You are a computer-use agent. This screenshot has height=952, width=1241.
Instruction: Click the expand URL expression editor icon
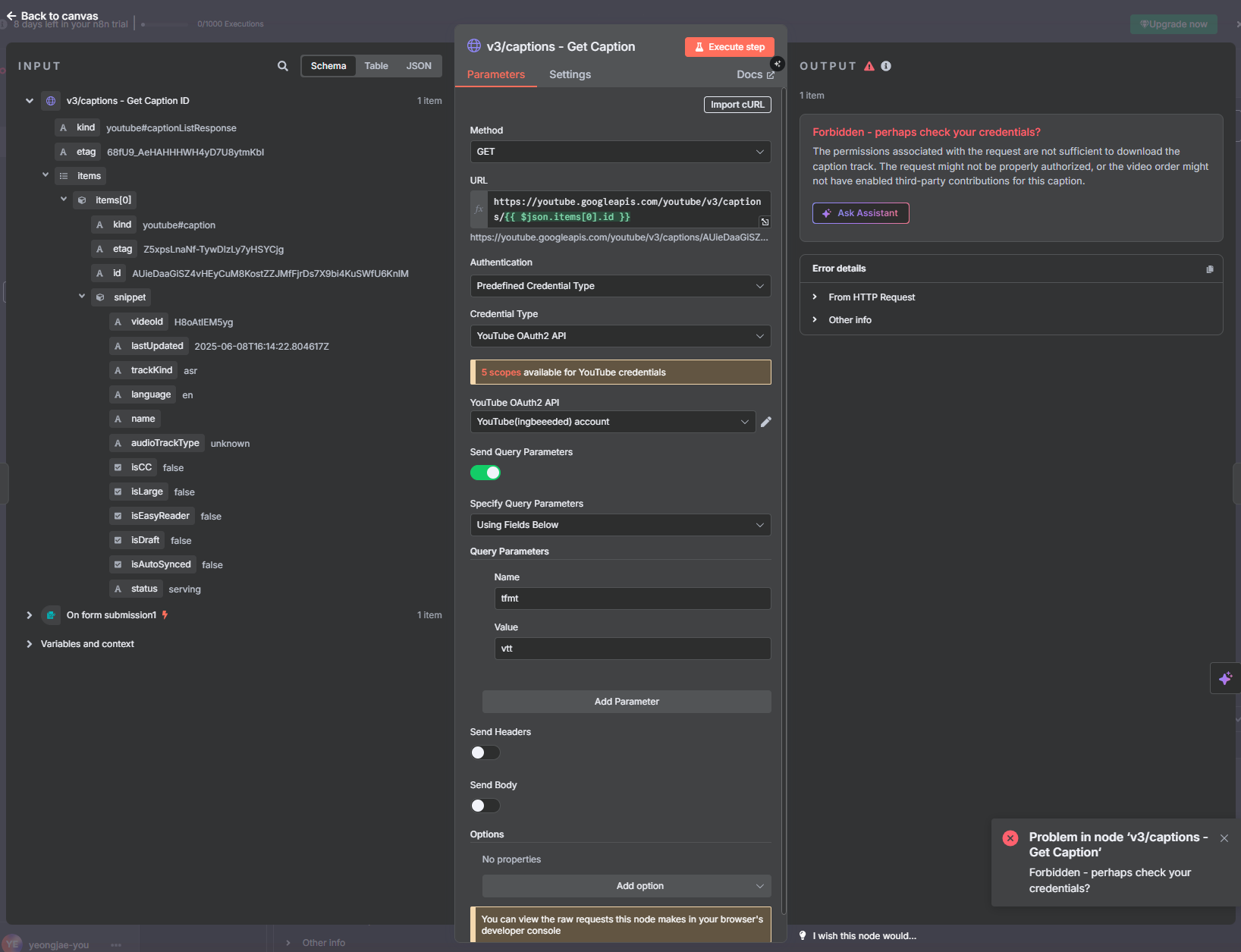point(765,222)
